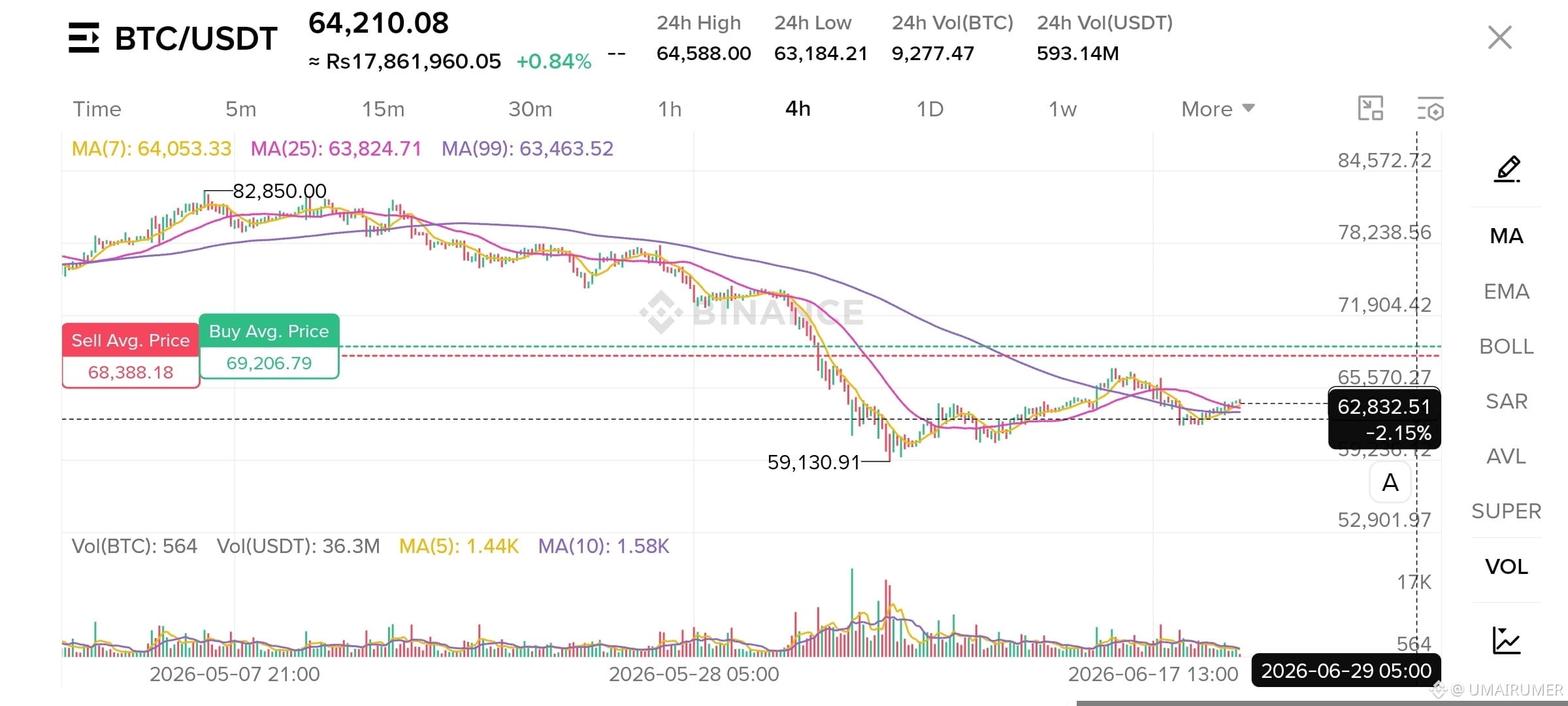Enable the AVL indicator
Screen dimensions: 1568x706
(1507, 456)
